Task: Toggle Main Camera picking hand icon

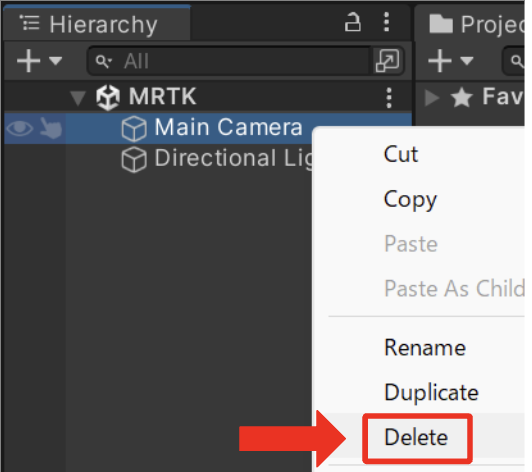Action: coord(51,128)
